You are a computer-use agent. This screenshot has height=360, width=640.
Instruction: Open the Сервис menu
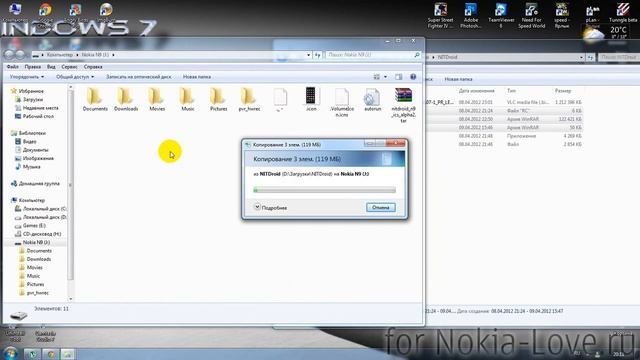69,67
